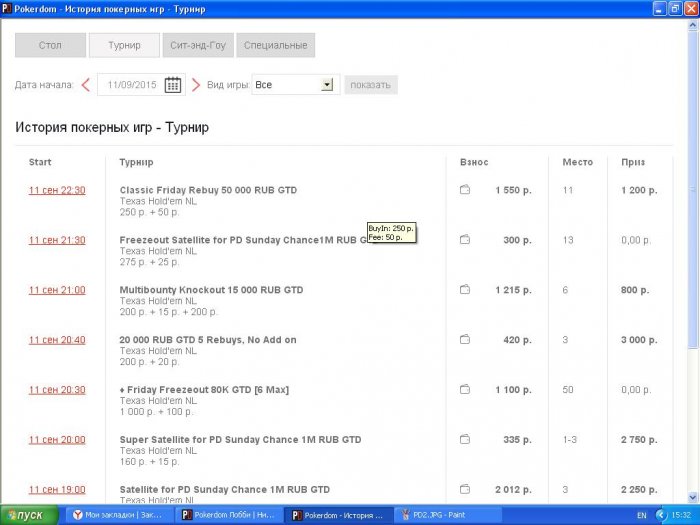Image resolution: width=700 pixels, height=525 pixels.
Task: Click the Место column header
Action: 577,162
